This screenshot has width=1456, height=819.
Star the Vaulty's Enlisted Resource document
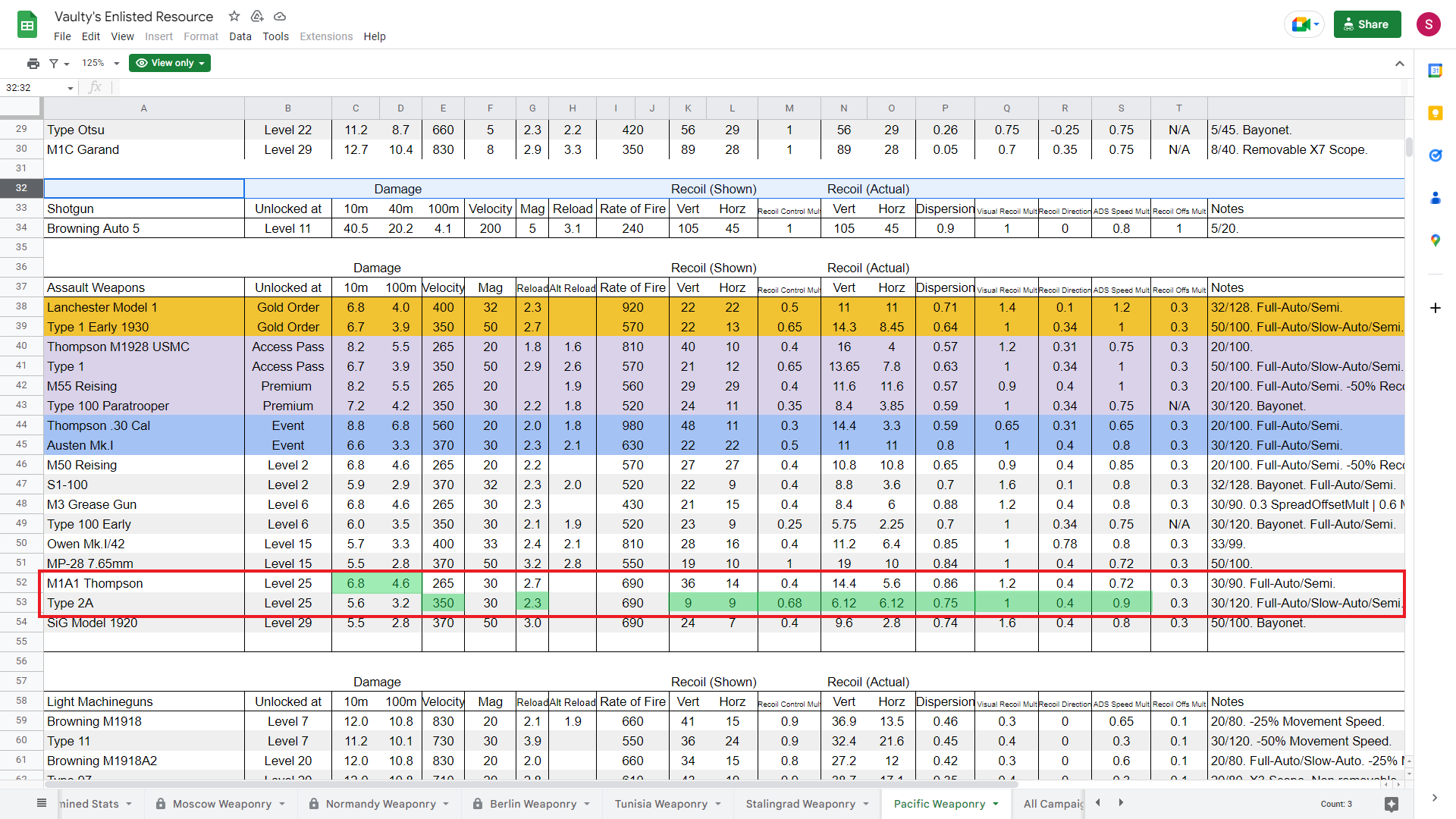(x=234, y=16)
